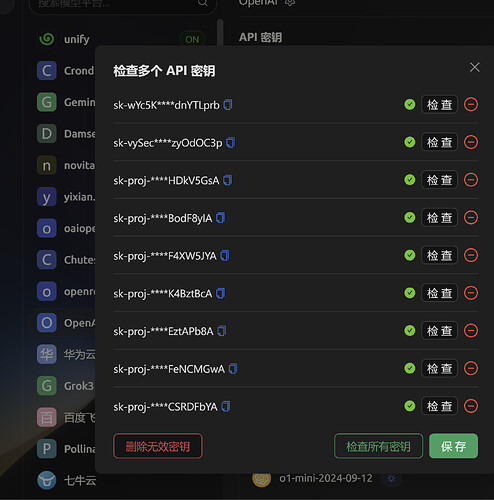The width and height of the screenshot is (494, 500).
Task: Select the novita provider in sidebar
Action: pos(65,165)
